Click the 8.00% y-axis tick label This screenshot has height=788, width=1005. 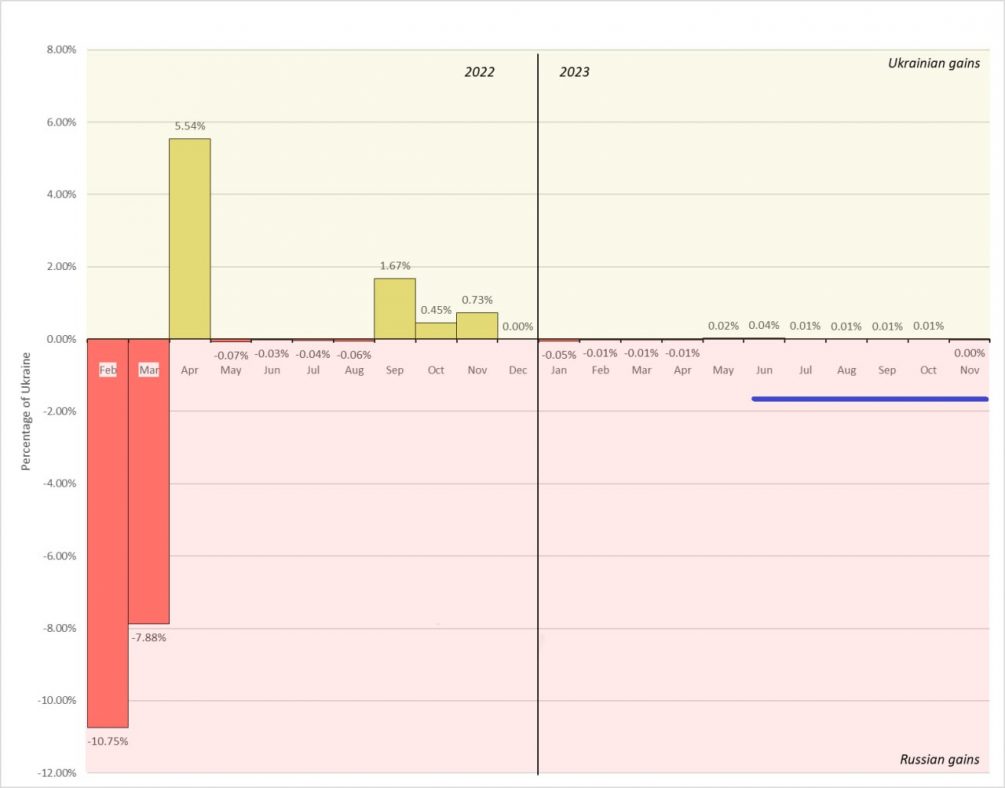pos(58,50)
